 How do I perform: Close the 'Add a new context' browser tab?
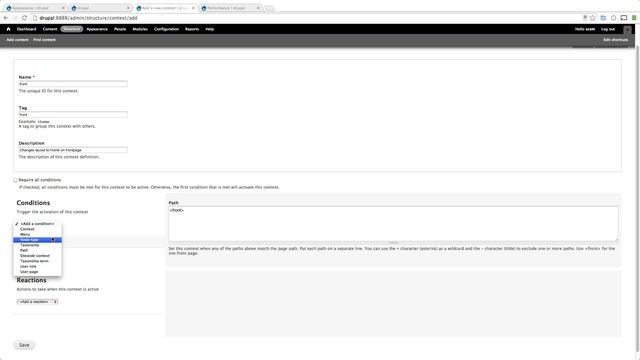click(193, 8)
